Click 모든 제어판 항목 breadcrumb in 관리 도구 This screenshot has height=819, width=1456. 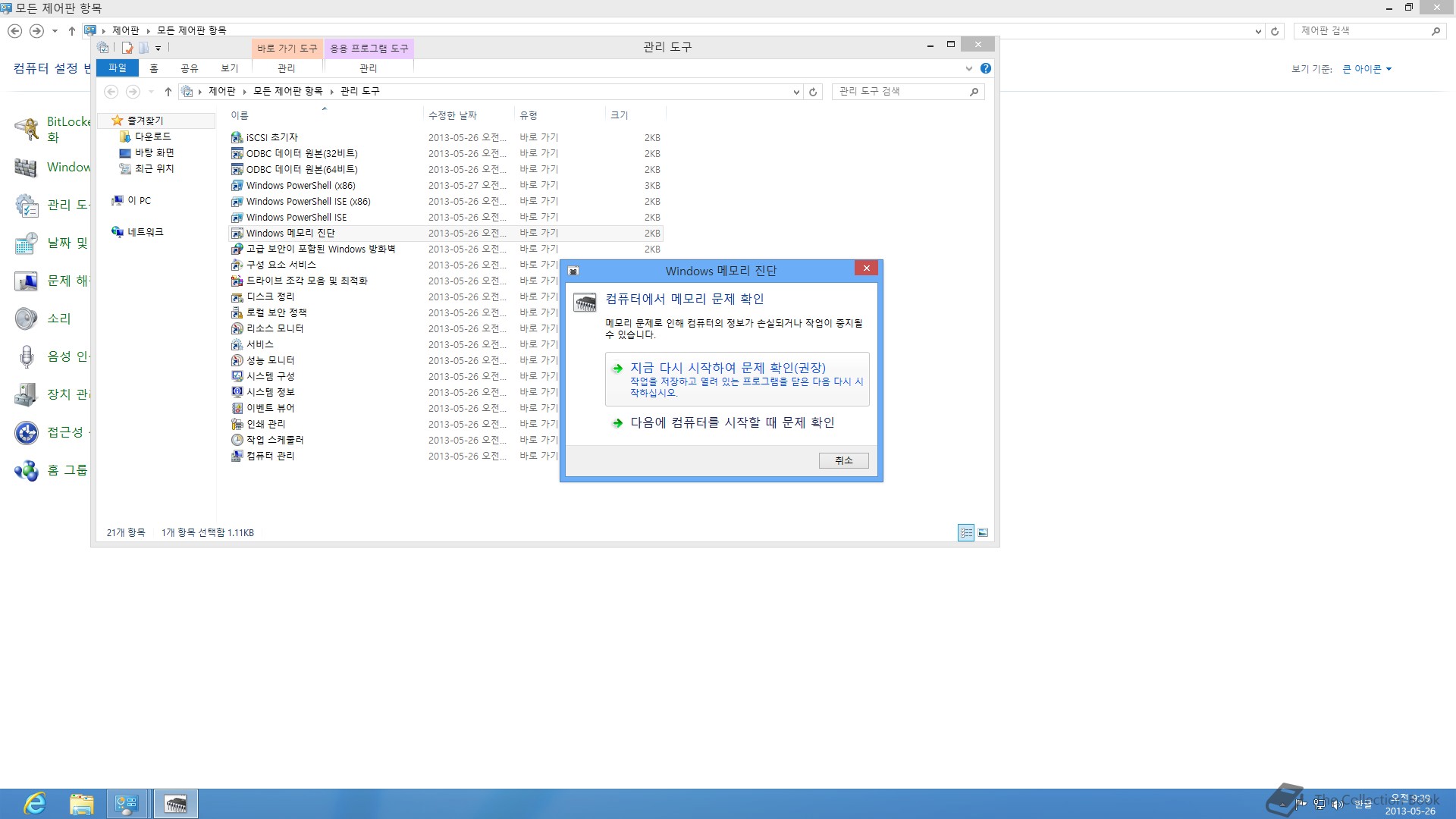pyautogui.click(x=288, y=91)
